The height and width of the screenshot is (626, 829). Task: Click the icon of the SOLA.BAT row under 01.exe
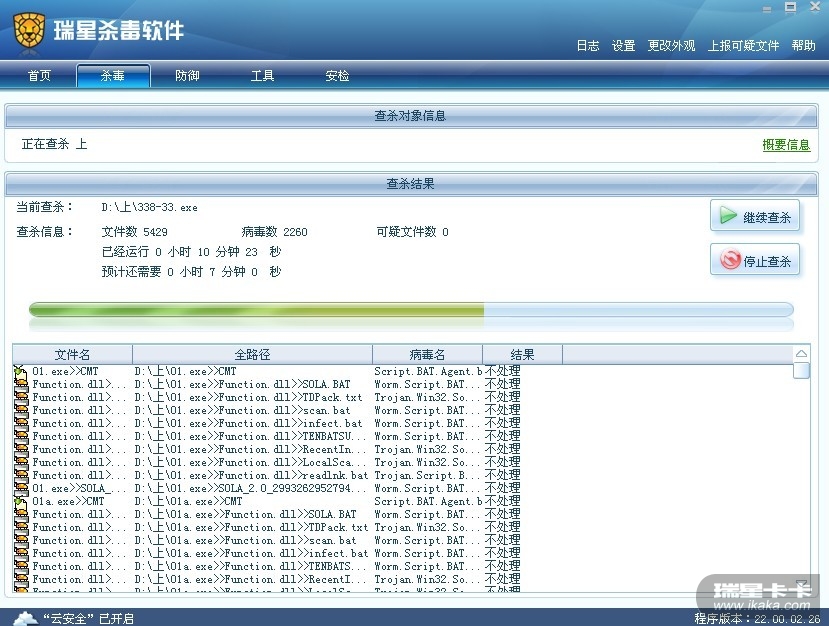pyautogui.click(x=21, y=384)
